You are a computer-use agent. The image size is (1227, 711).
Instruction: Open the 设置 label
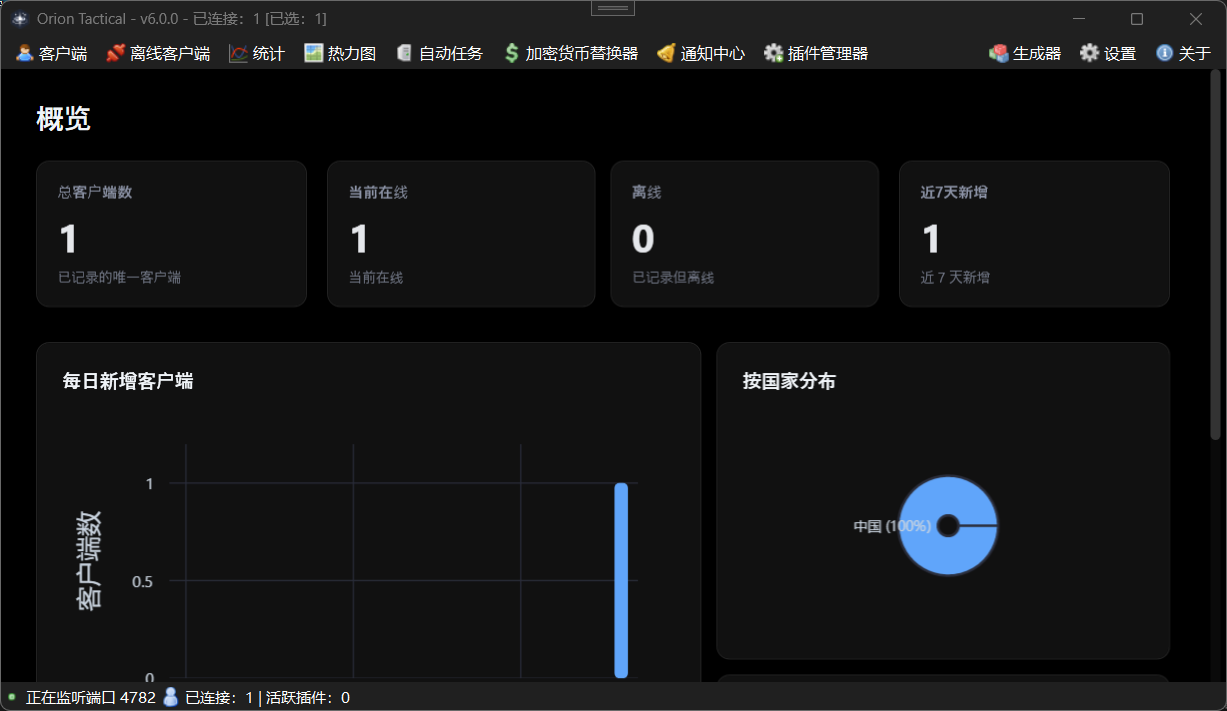tap(1120, 54)
